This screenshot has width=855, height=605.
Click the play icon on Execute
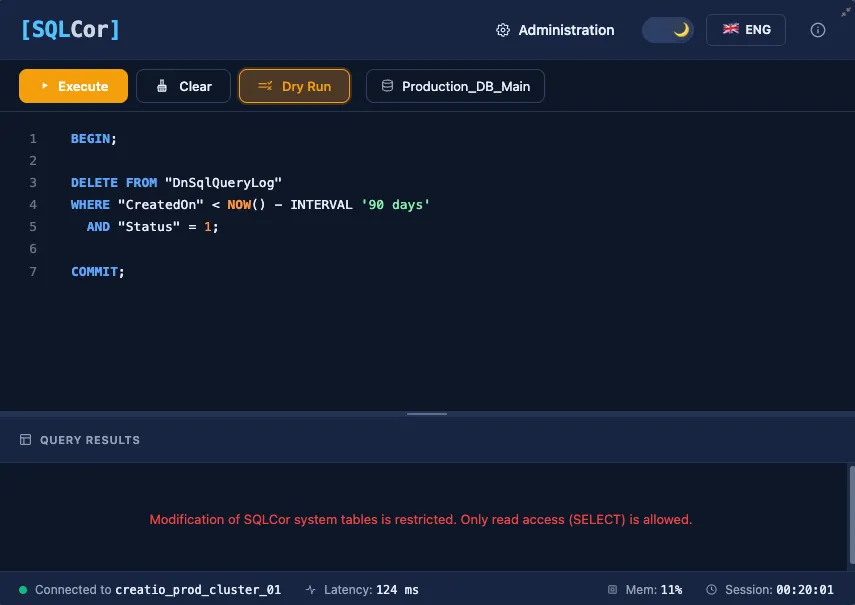click(x=45, y=86)
